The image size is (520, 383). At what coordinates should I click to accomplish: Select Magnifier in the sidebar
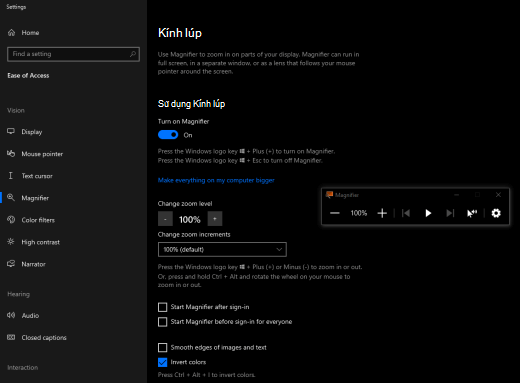28,198
